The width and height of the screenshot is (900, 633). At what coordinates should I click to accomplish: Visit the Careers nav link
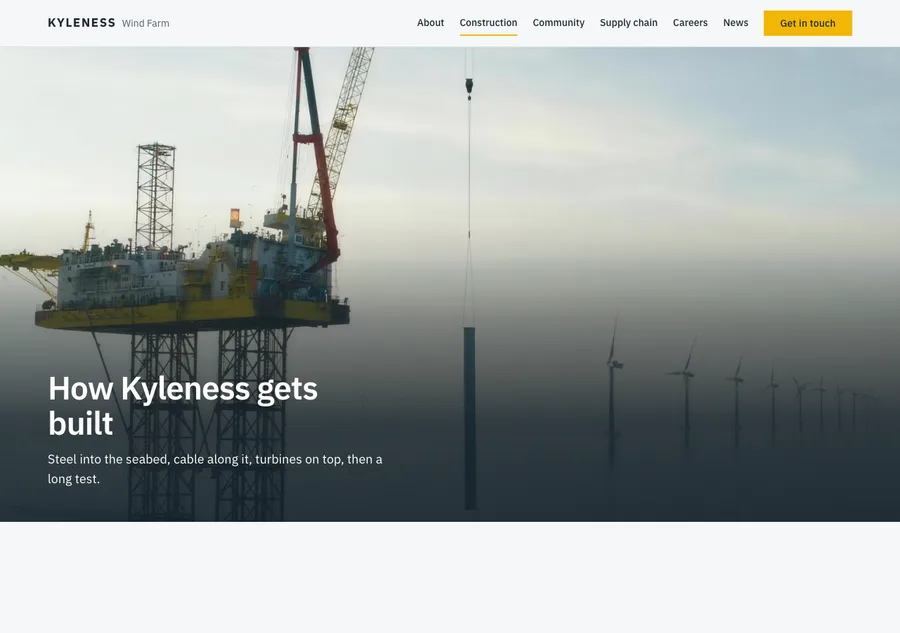point(690,23)
